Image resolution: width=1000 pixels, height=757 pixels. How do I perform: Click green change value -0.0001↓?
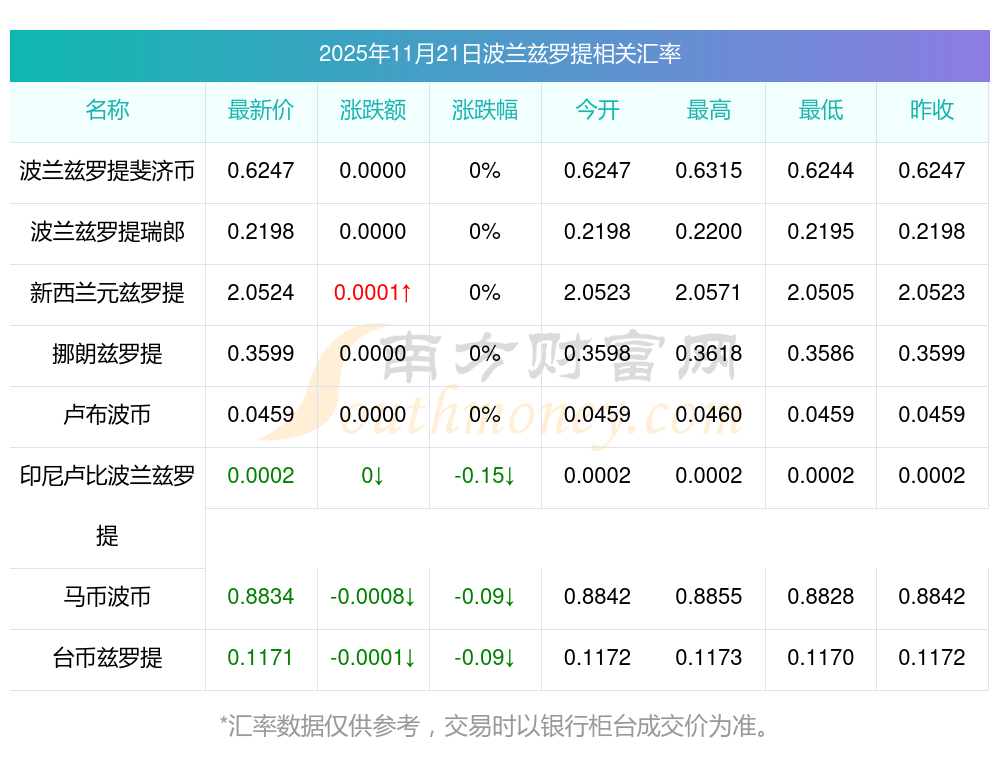coord(372,658)
